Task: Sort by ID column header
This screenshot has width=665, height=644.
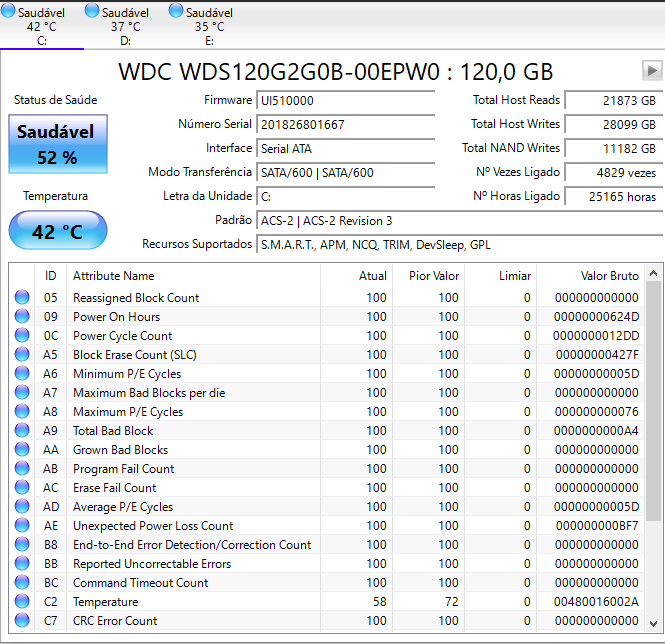Action: point(50,276)
